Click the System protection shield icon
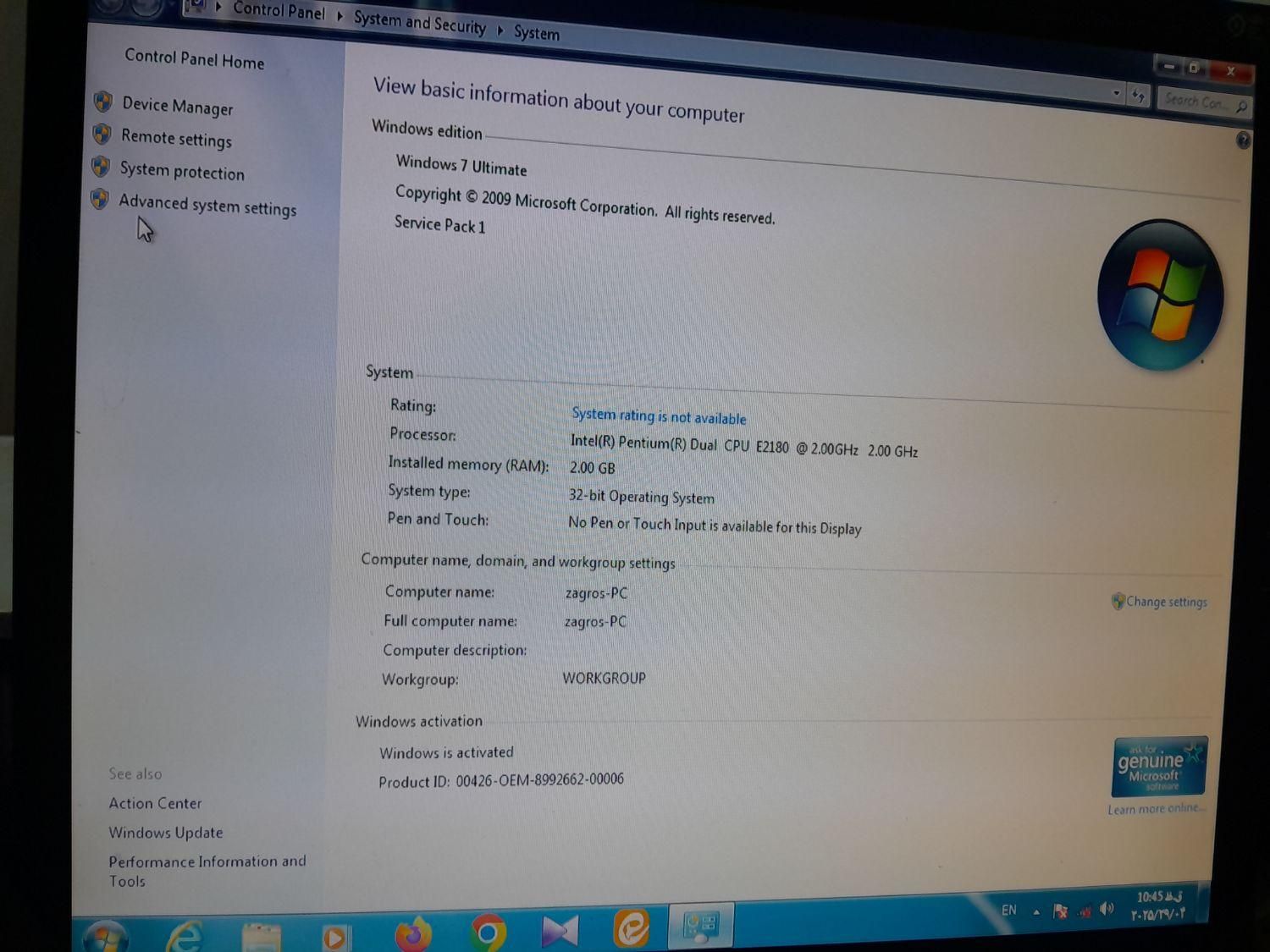This screenshot has height=952, width=1270. point(101,166)
